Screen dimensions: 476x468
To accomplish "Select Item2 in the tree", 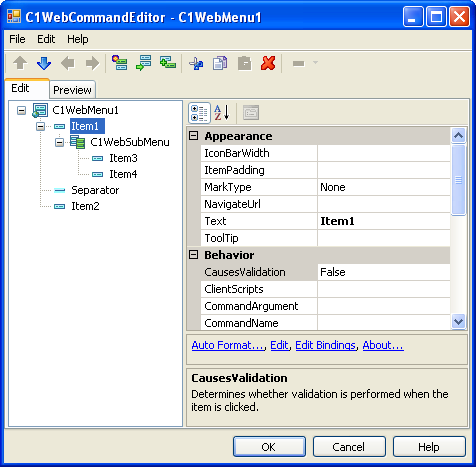I will pyautogui.click(x=85, y=206).
